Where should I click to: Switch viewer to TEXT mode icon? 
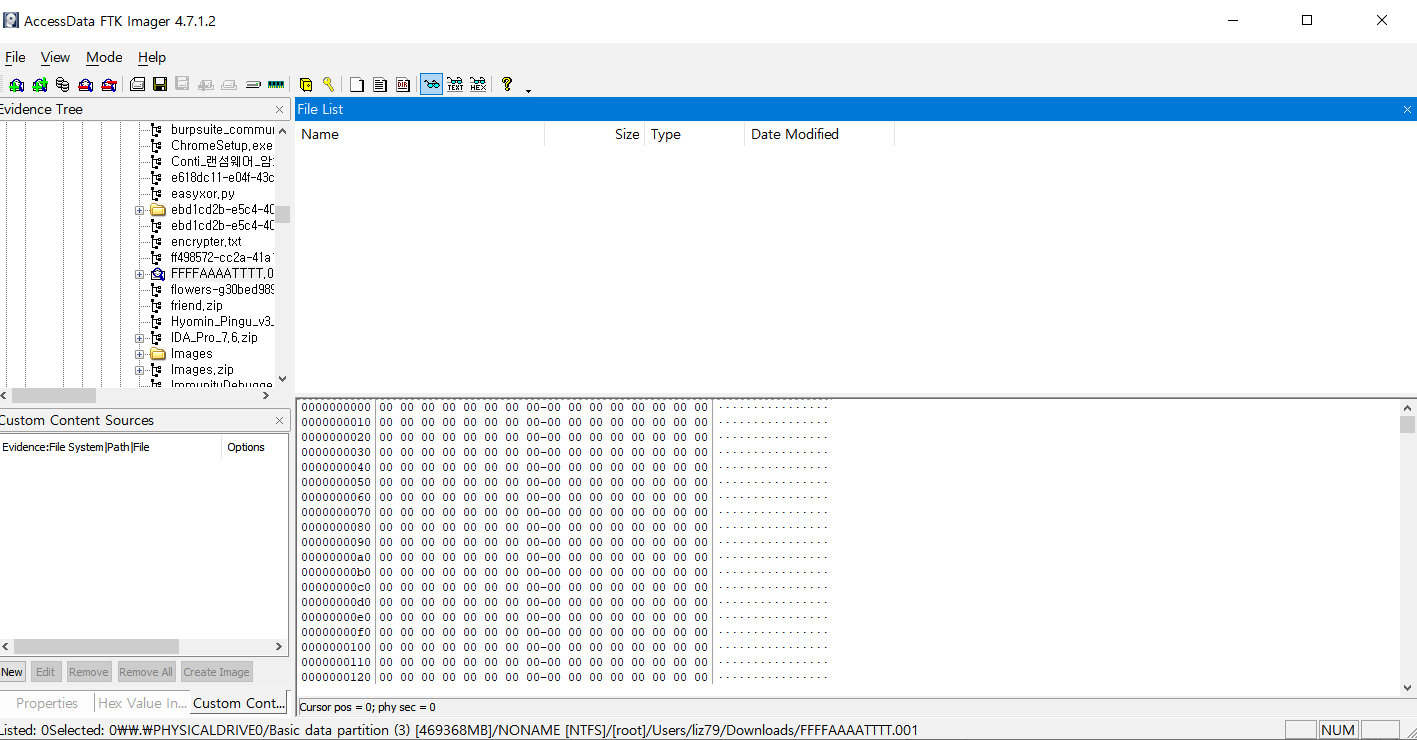coord(455,85)
